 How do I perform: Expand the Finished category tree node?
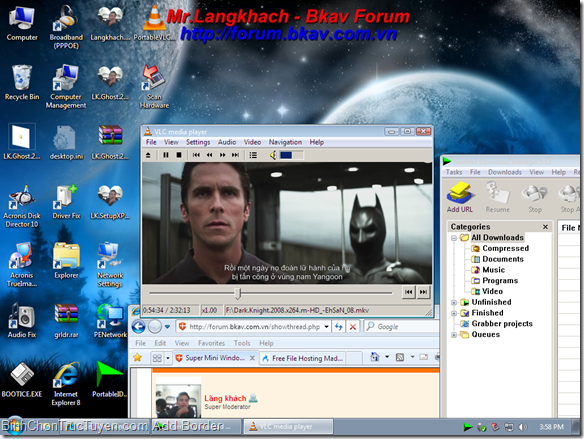[x=454, y=313]
